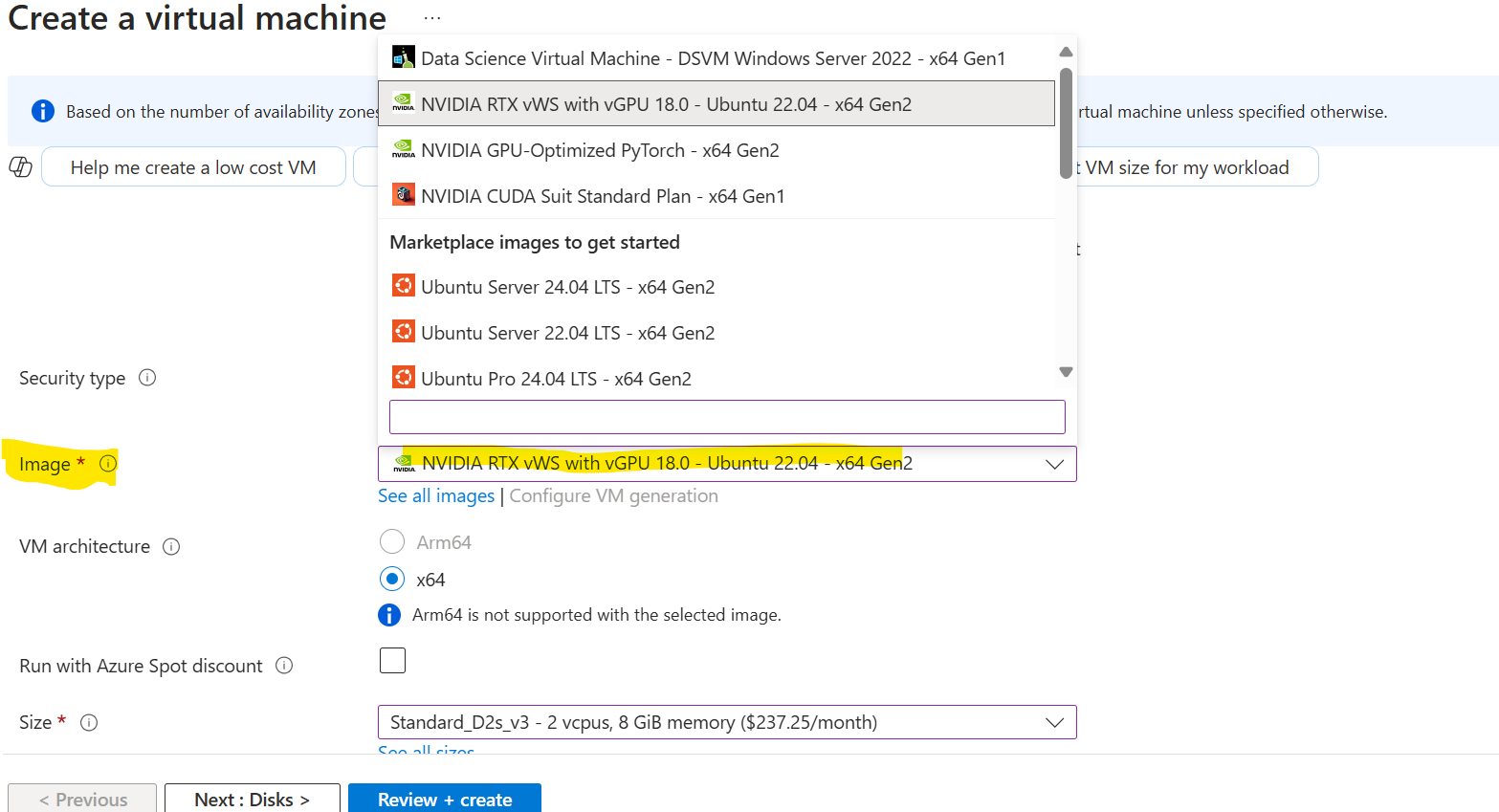Select the x64 architecture radio button
1499x812 pixels.
(392, 579)
